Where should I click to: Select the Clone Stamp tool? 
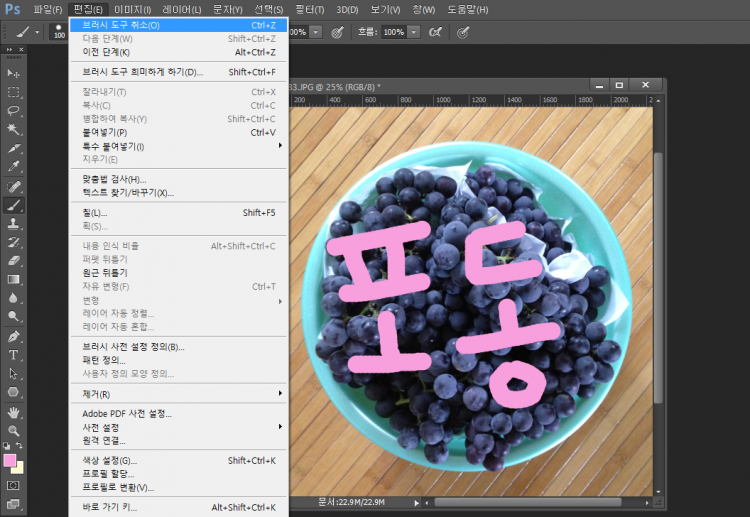(x=14, y=224)
